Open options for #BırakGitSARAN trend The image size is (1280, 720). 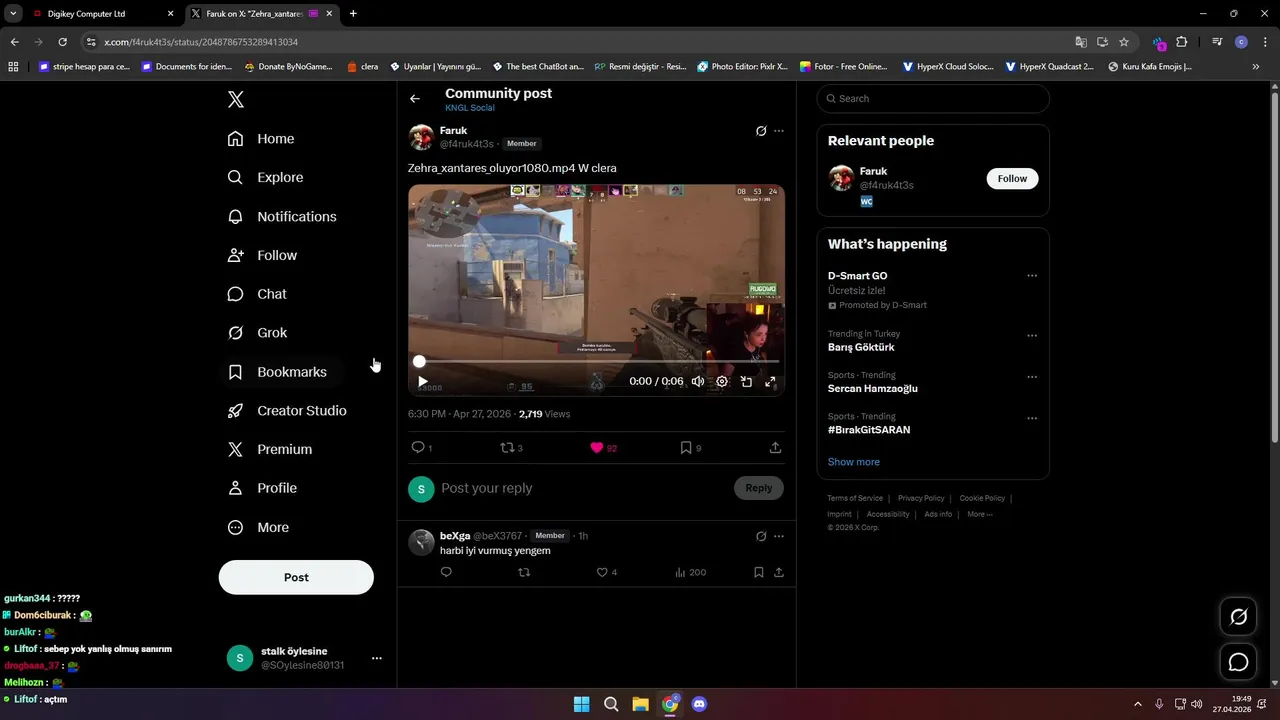(x=1032, y=418)
